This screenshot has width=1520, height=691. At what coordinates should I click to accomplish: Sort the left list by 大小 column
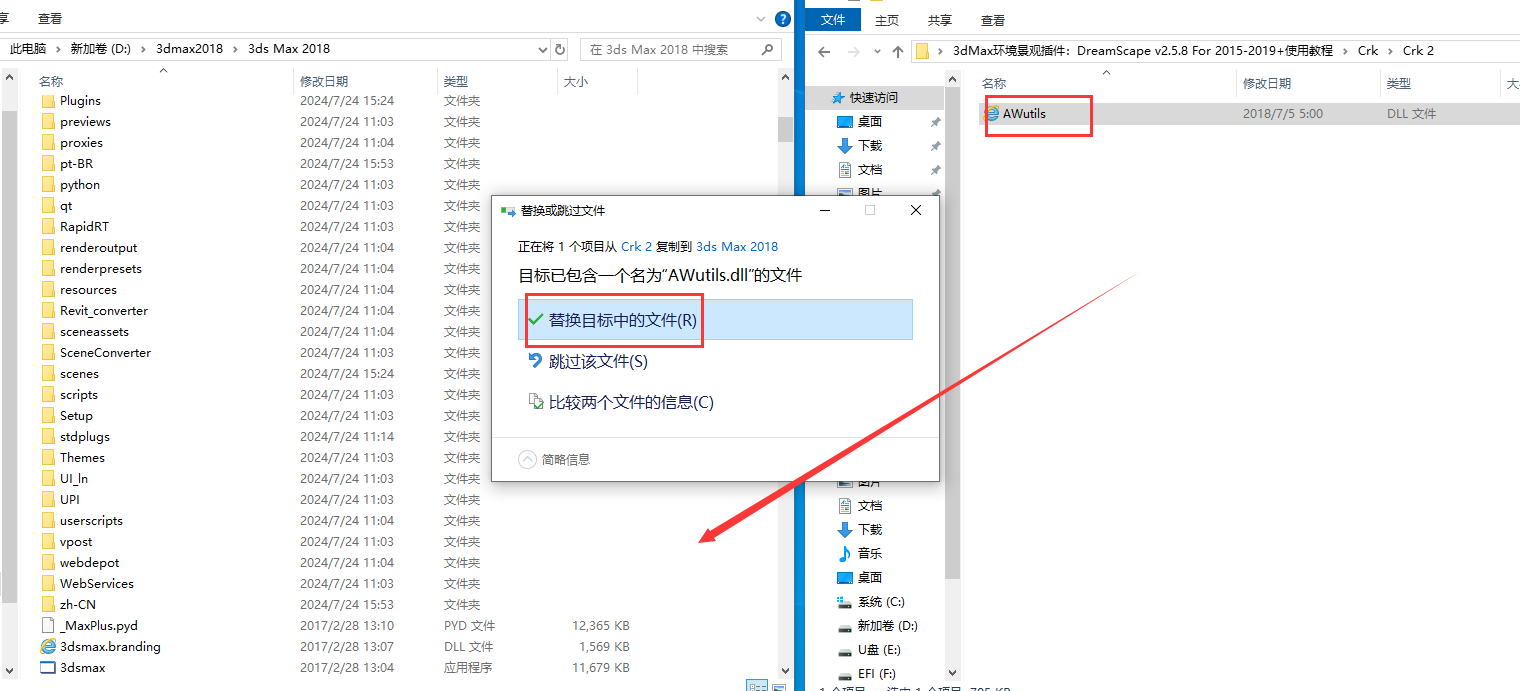576,81
